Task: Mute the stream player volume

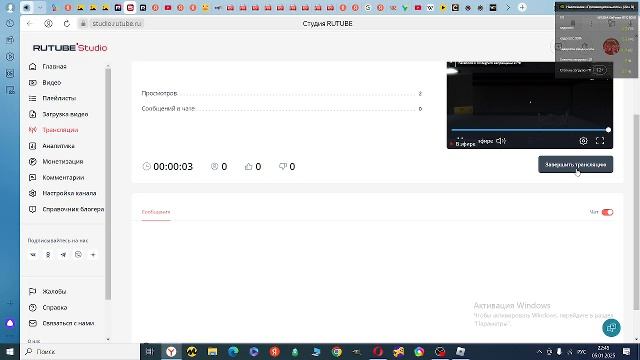Action: [x=501, y=141]
